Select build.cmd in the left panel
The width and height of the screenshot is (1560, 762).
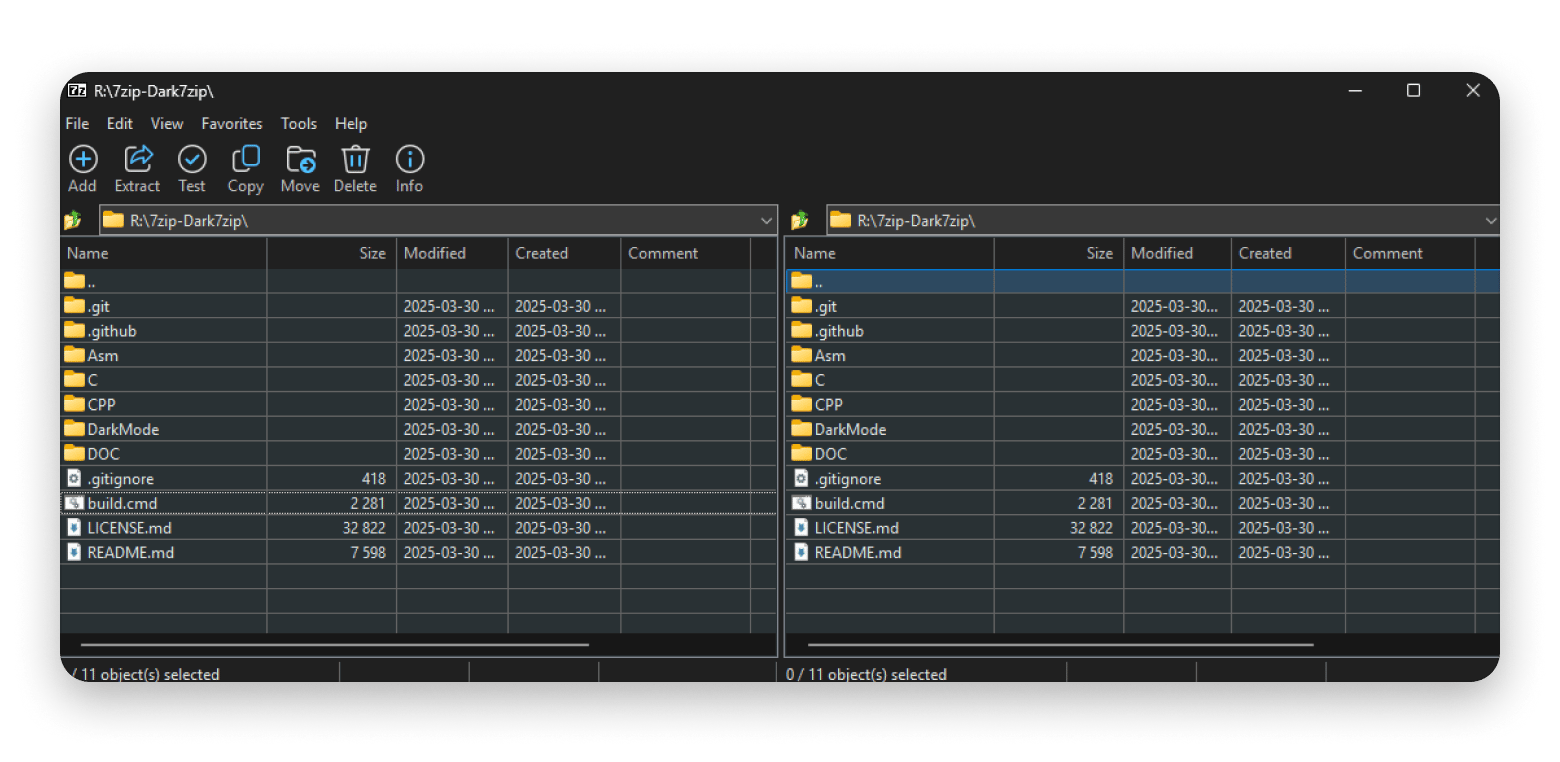pyautogui.click(x=122, y=504)
